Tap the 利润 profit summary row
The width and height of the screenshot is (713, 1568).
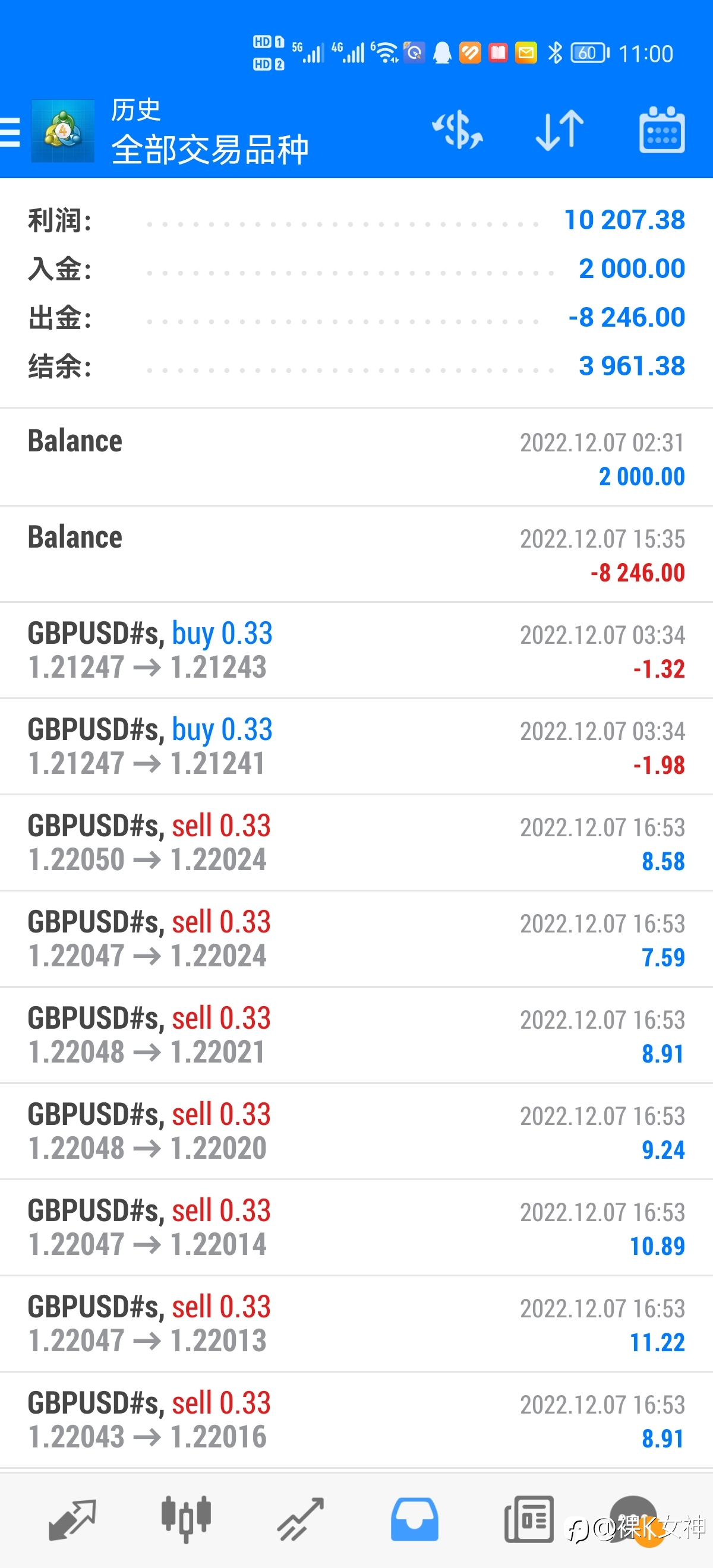pyautogui.click(x=356, y=220)
